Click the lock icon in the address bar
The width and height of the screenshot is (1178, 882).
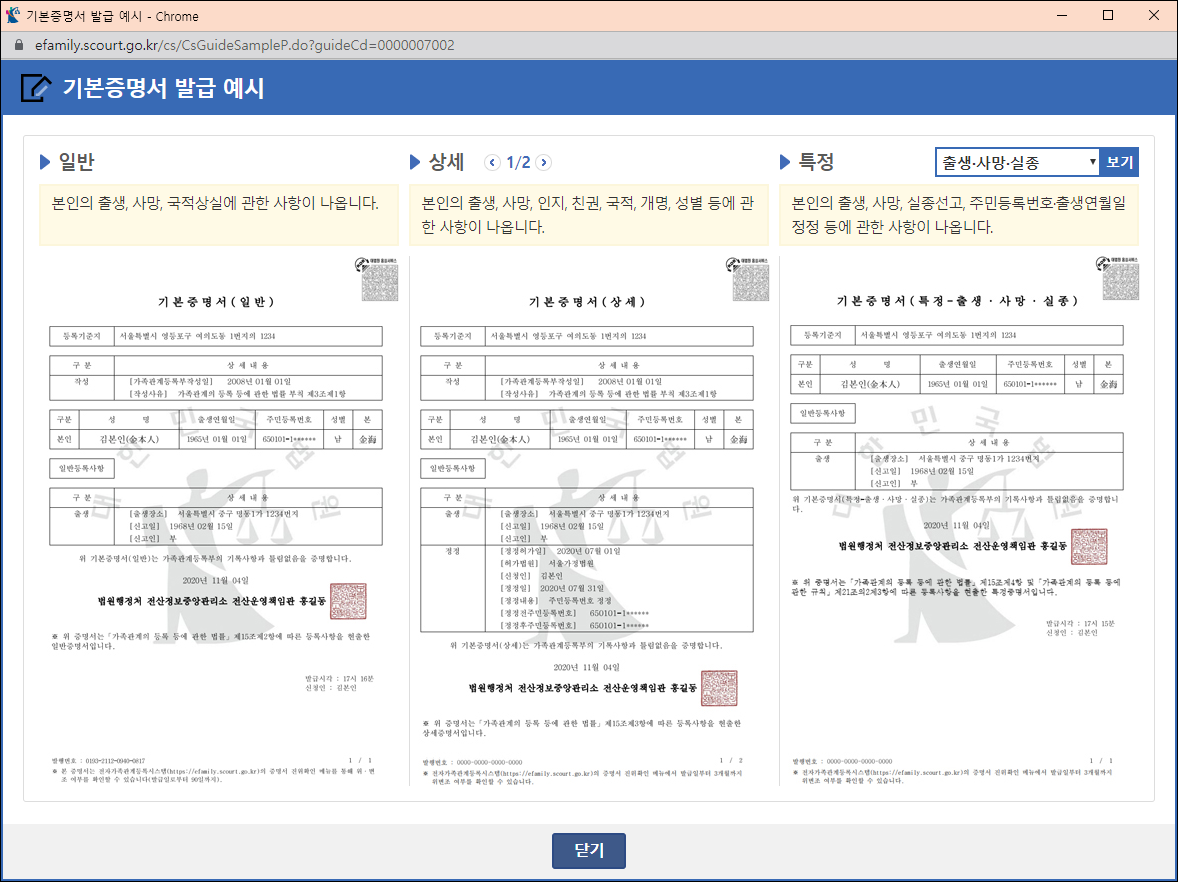pyautogui.click(x=21, y=45)
